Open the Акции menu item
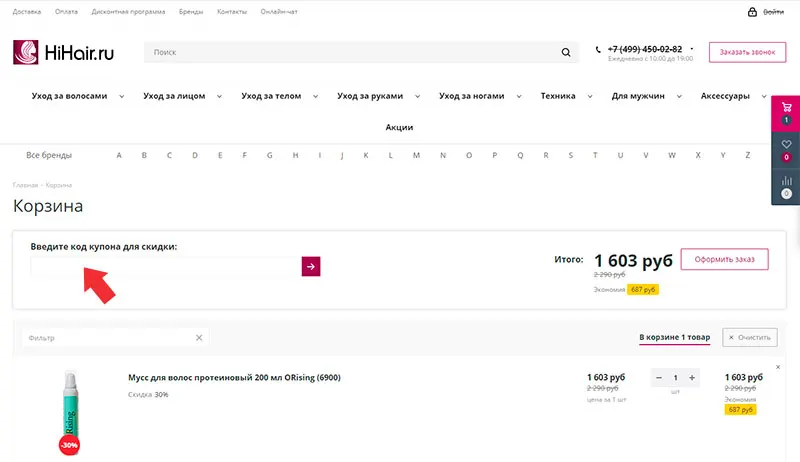The height and width of the screenshot is (462, 800). [399, 127]
